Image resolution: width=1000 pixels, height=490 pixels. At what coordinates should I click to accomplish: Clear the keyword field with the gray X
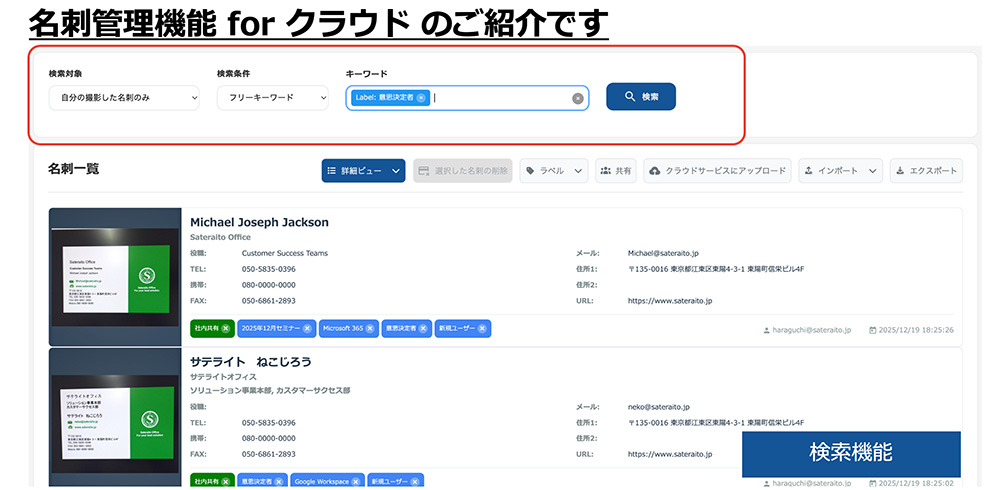(577, 98)
